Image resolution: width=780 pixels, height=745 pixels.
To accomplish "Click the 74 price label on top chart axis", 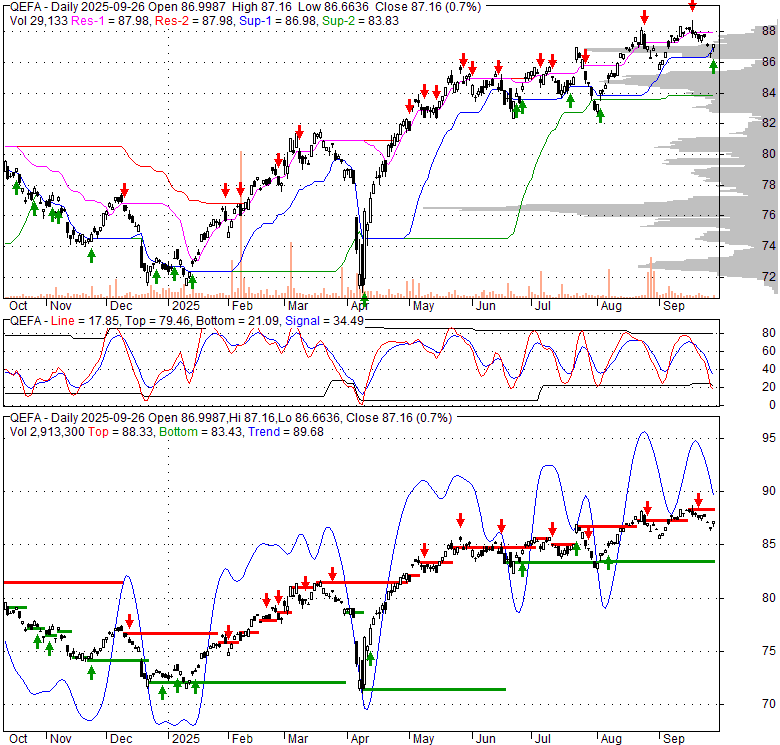I will pyautogui.click(x=769, y=246).
